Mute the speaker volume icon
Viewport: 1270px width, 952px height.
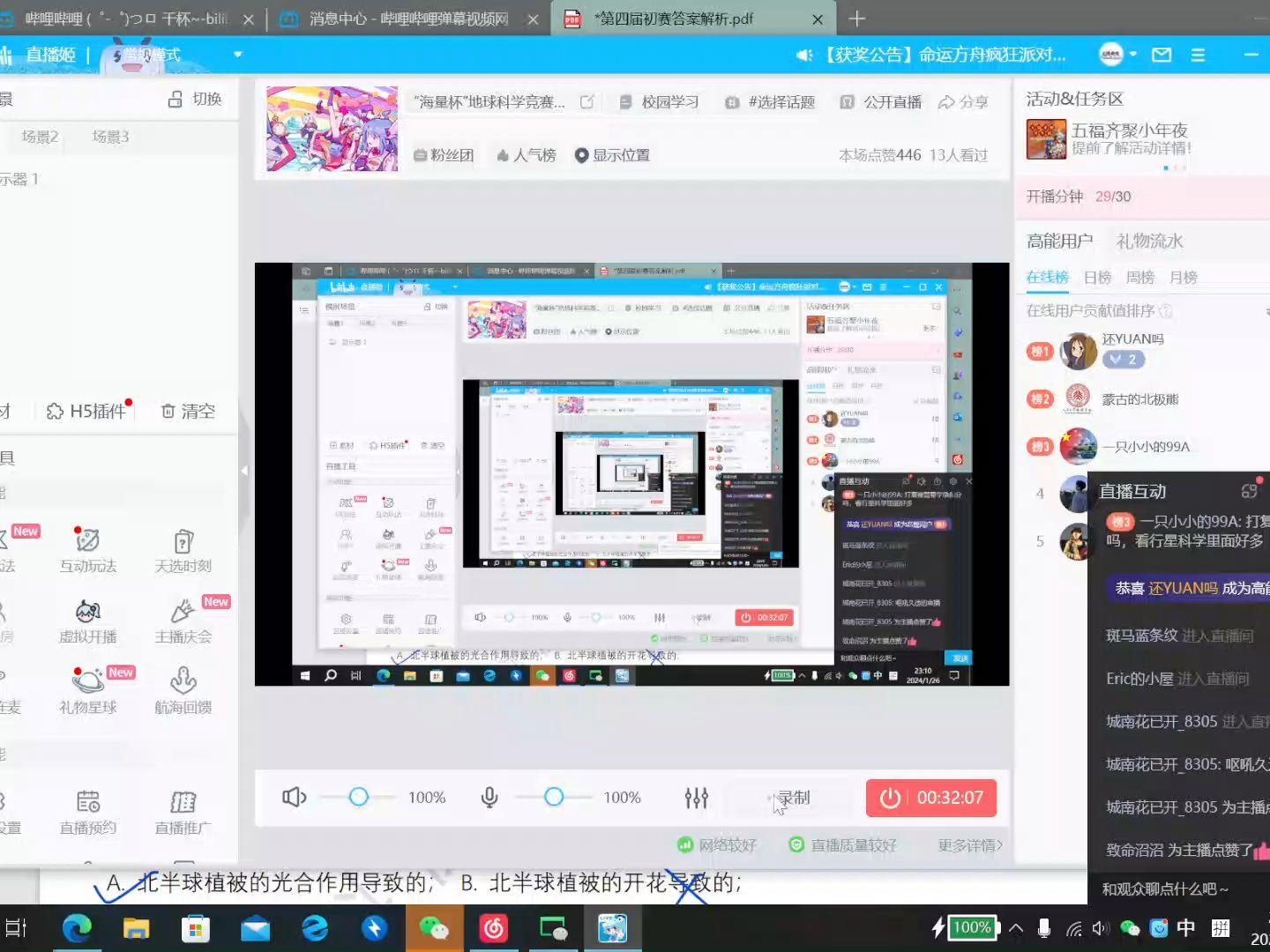coord(294,797)
